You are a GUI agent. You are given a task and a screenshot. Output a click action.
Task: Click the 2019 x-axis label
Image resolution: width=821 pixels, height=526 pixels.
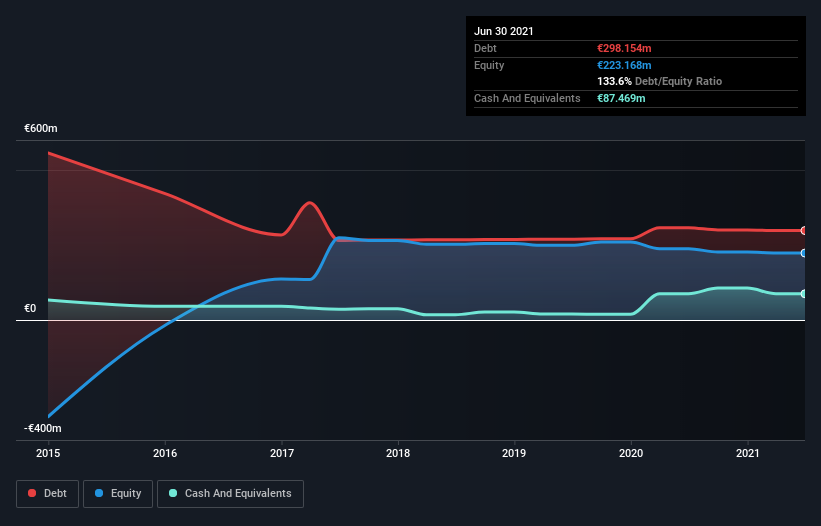[514, 453]
